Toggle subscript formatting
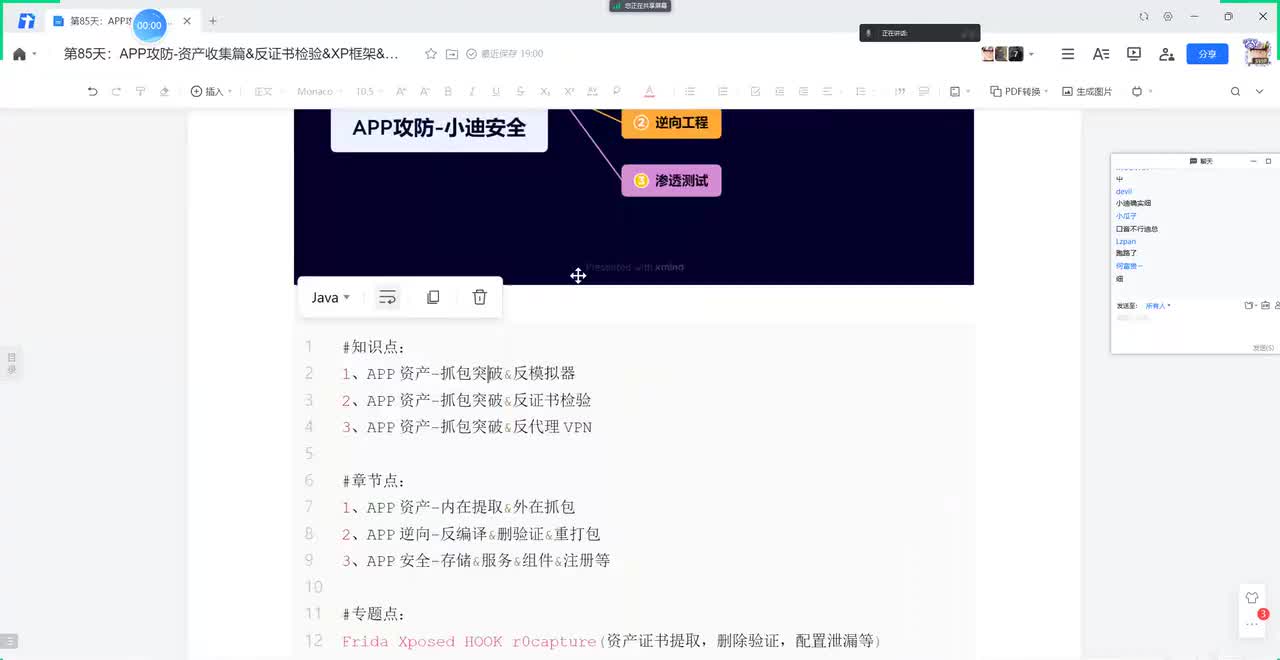 [545, 91]
